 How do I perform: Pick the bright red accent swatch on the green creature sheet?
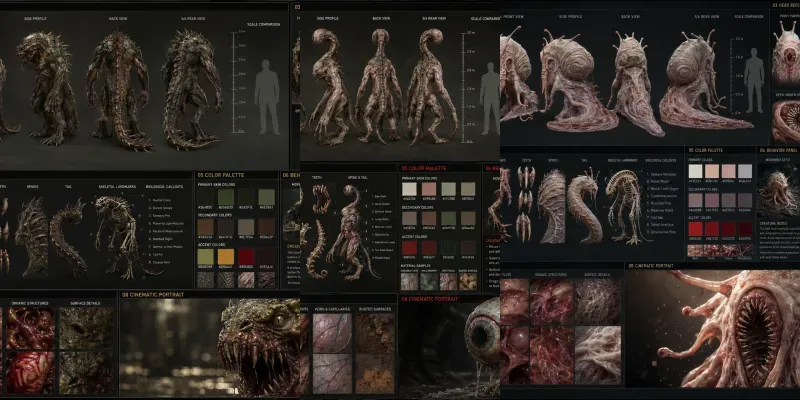click(x=246, y=256)
